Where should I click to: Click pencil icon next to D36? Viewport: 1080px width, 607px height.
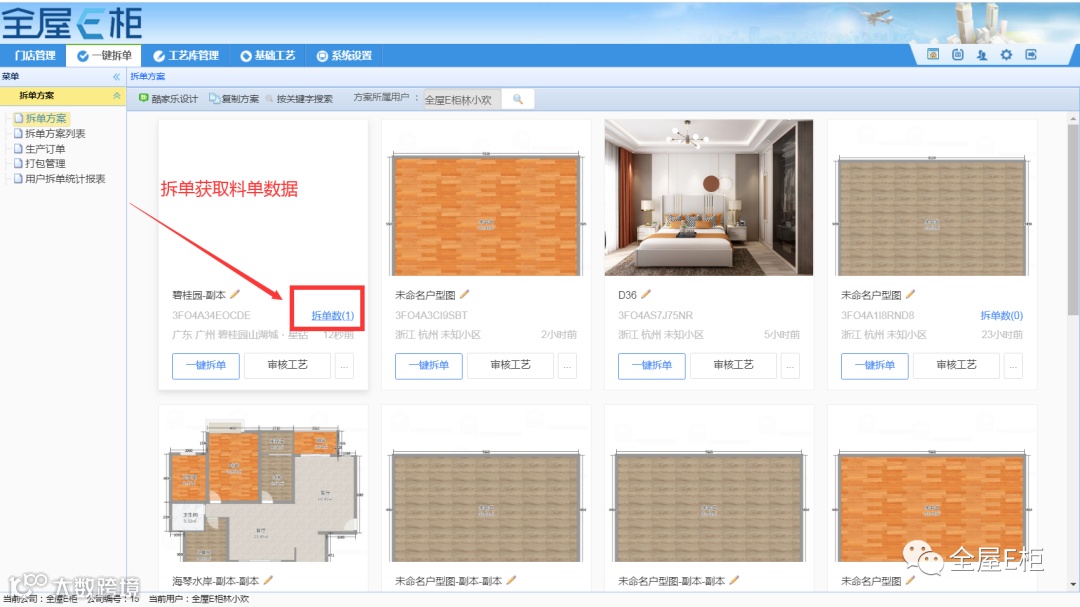point(645,294)
